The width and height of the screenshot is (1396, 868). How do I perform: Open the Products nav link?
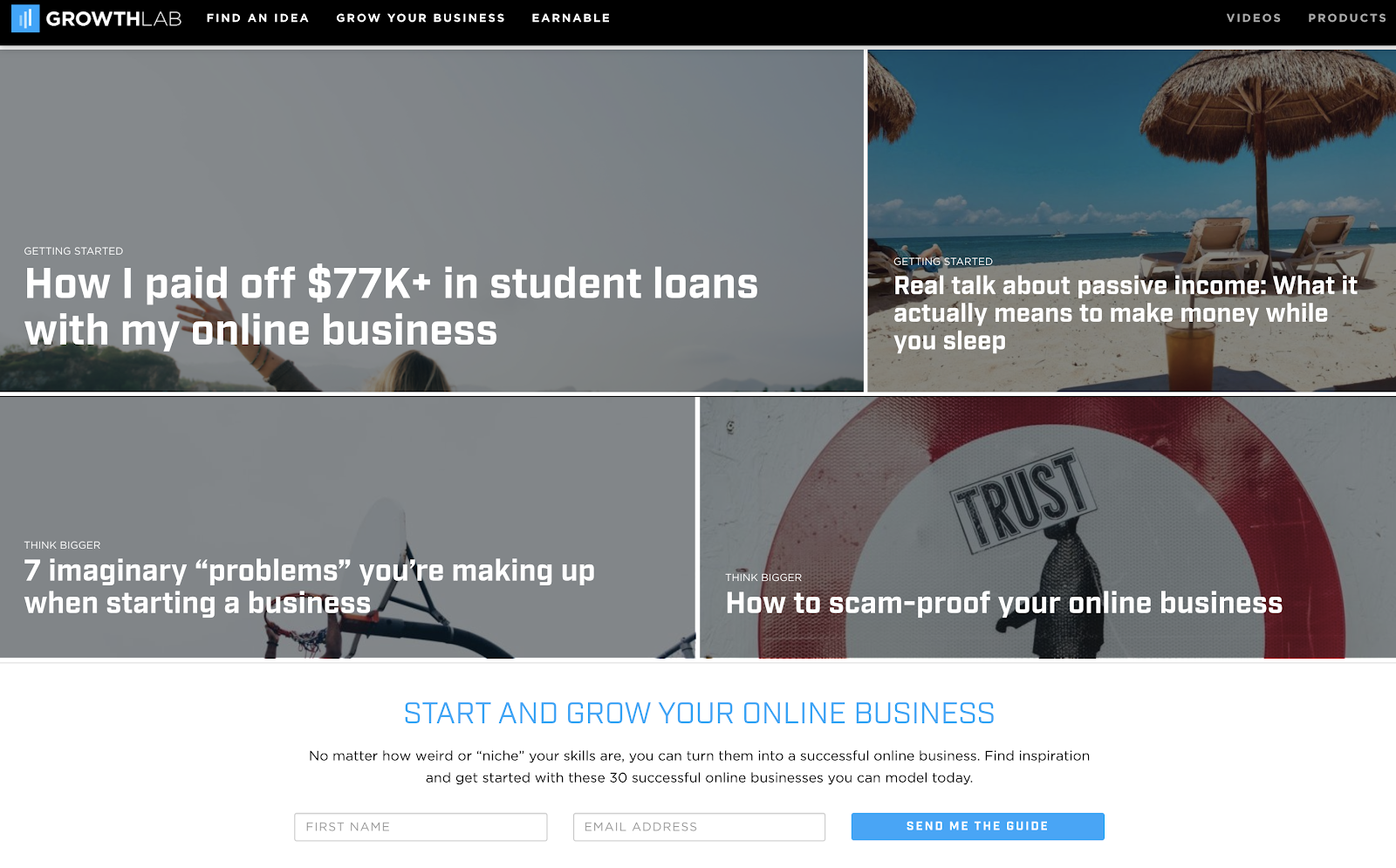click(1347, 18)
